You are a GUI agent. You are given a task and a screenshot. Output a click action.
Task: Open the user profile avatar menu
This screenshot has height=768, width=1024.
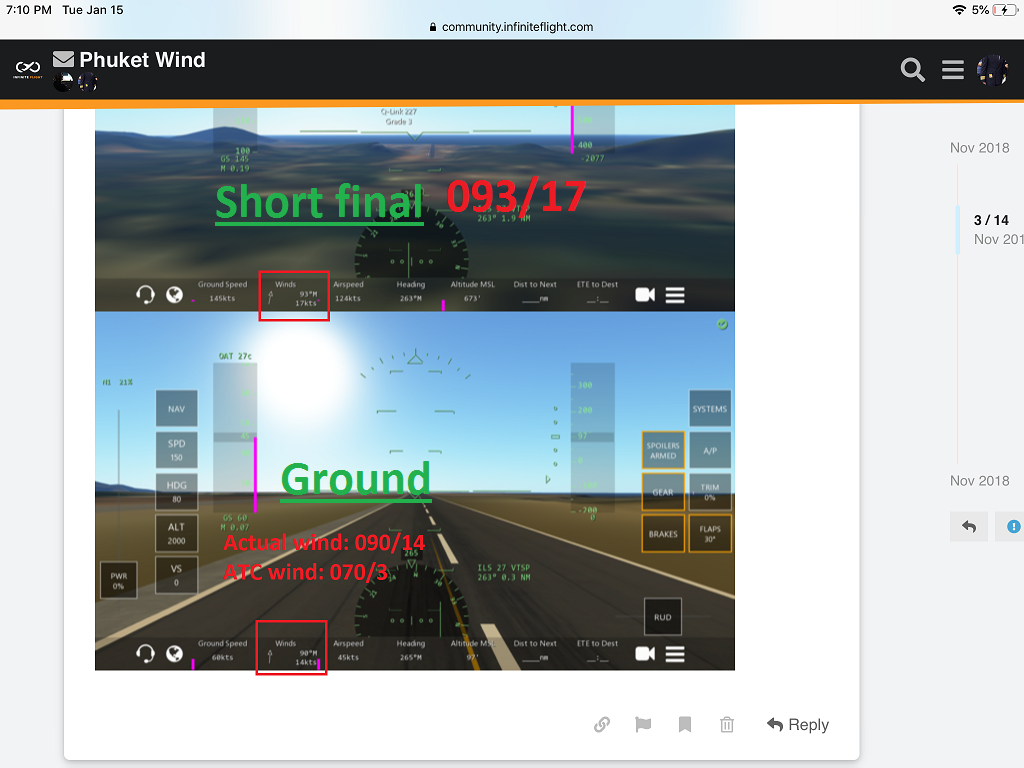pos(992,70)
